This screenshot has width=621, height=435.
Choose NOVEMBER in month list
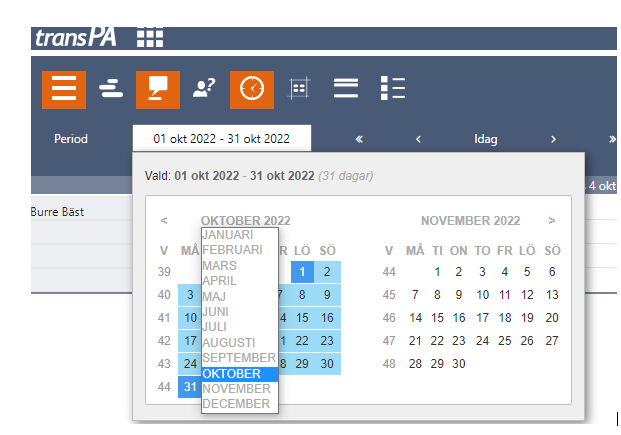tap(240, 389)
